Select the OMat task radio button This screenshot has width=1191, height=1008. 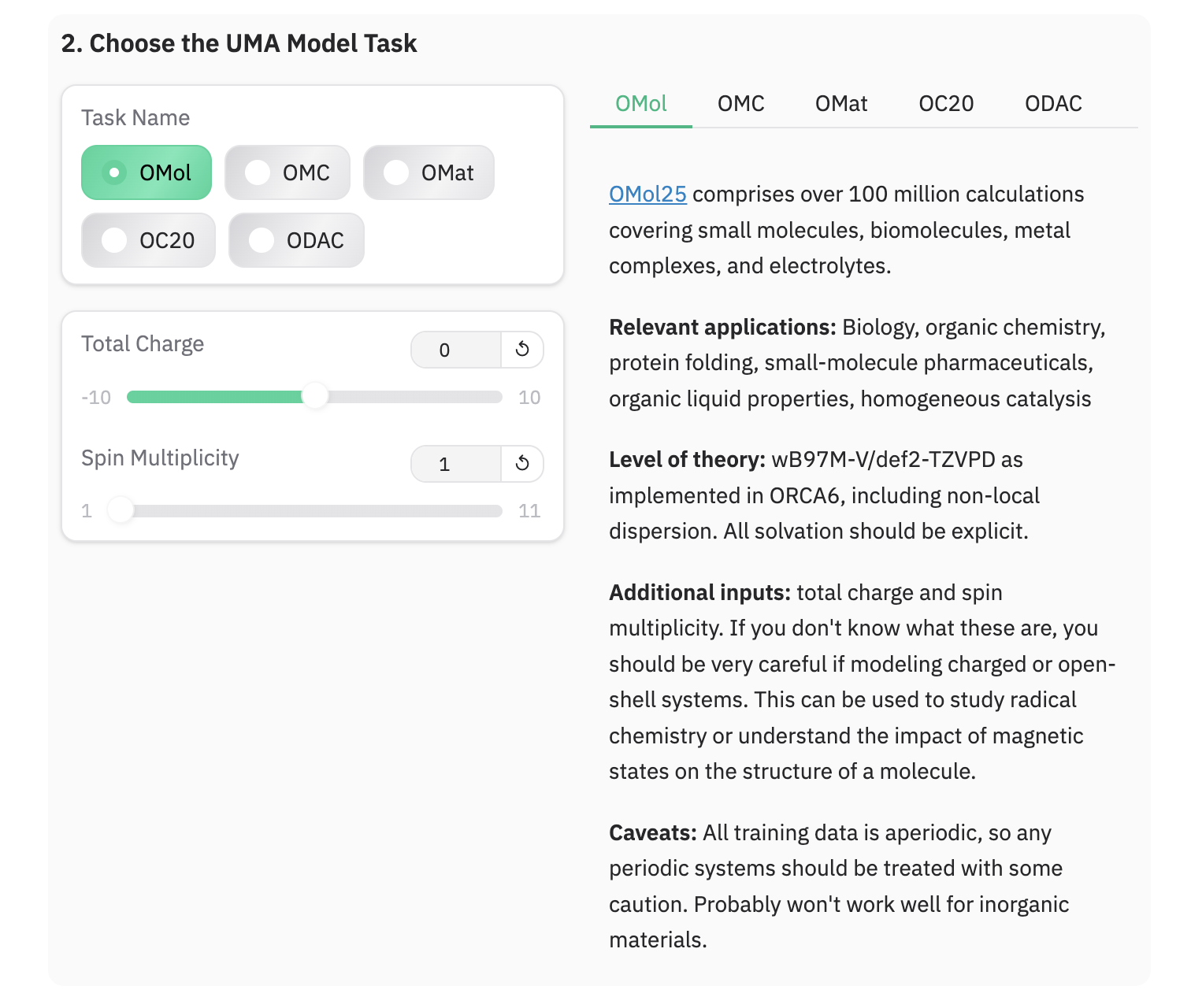428,172
